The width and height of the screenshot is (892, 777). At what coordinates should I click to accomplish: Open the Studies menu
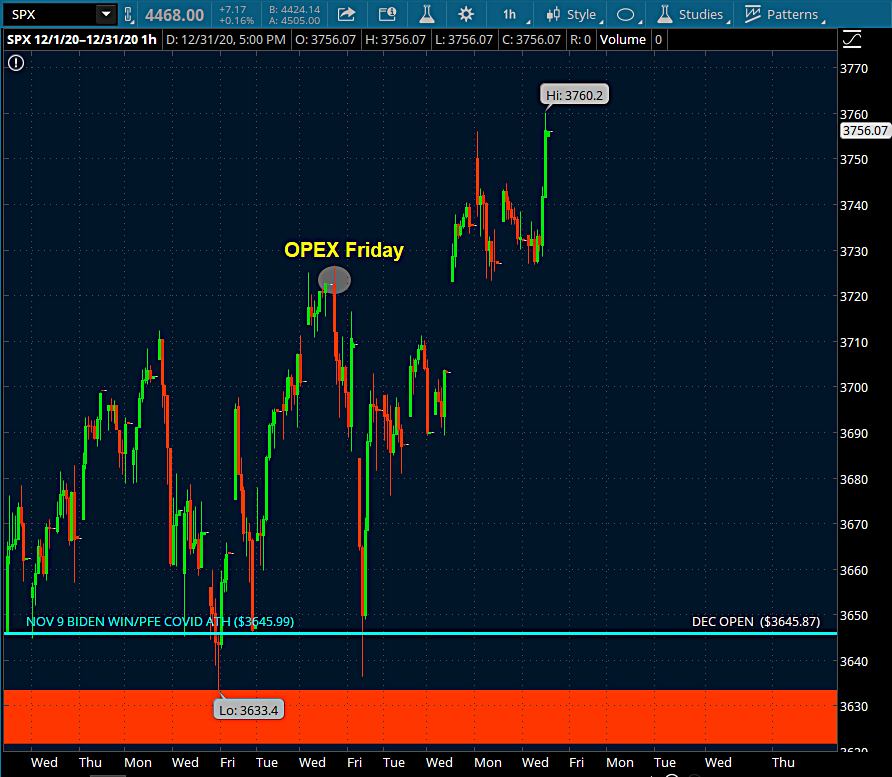pos(690,14)
